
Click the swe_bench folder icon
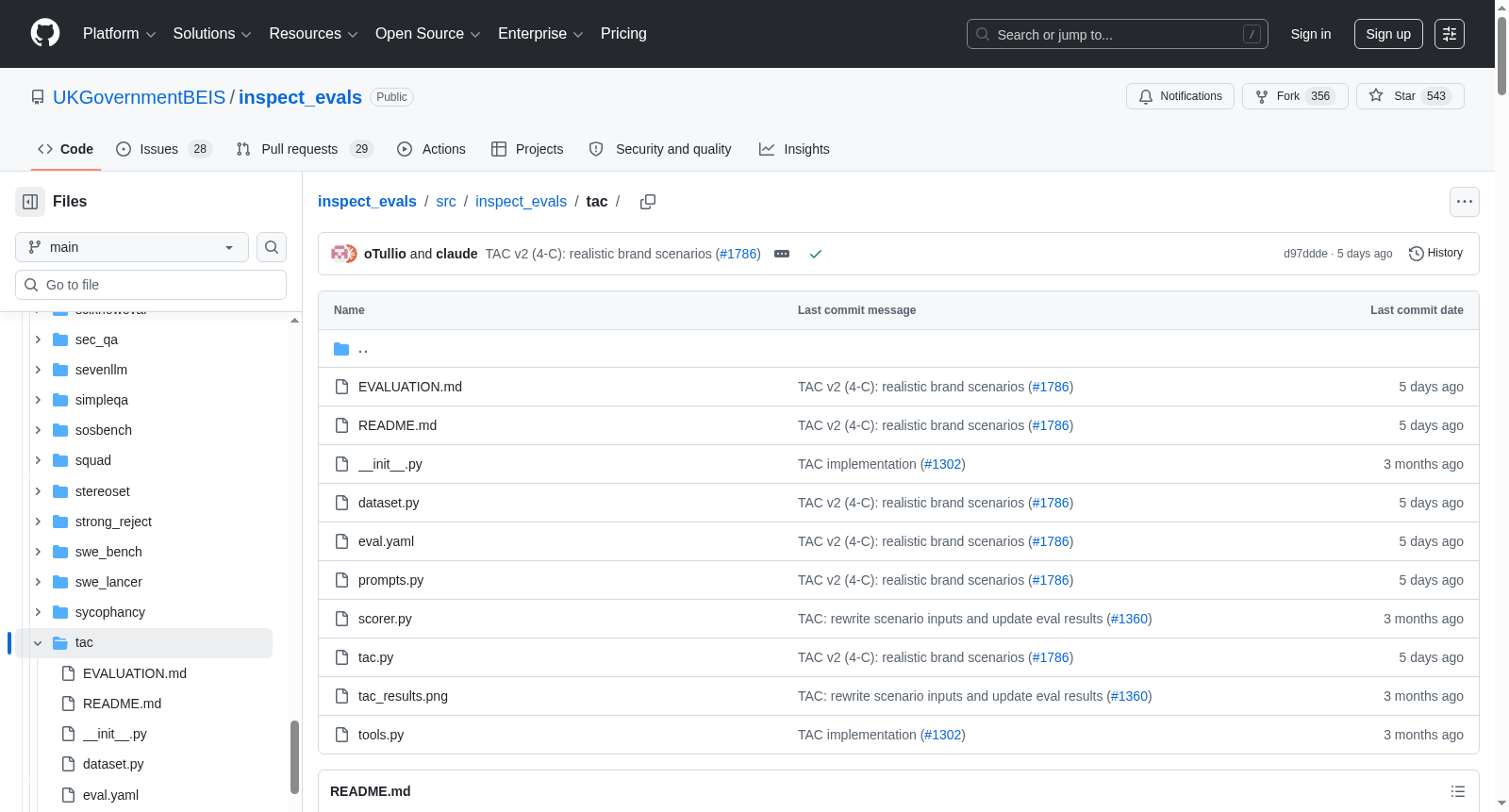tap(60, 552)
